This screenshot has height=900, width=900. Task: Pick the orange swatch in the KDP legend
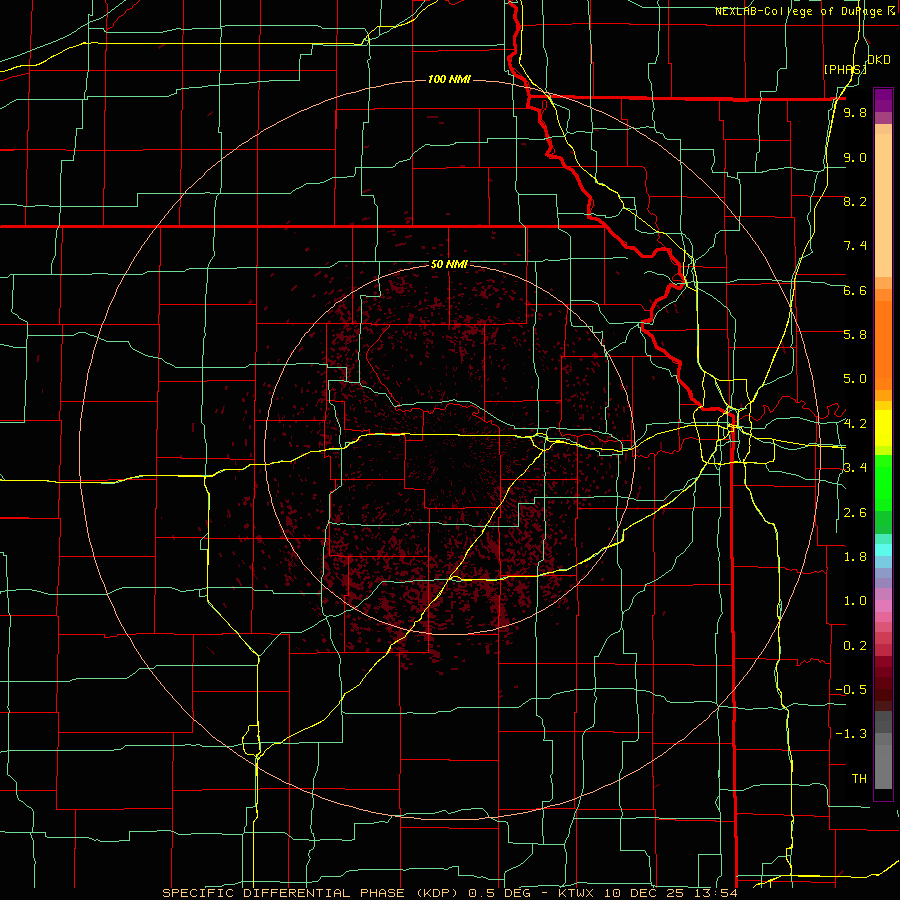[x=883, y=344]
